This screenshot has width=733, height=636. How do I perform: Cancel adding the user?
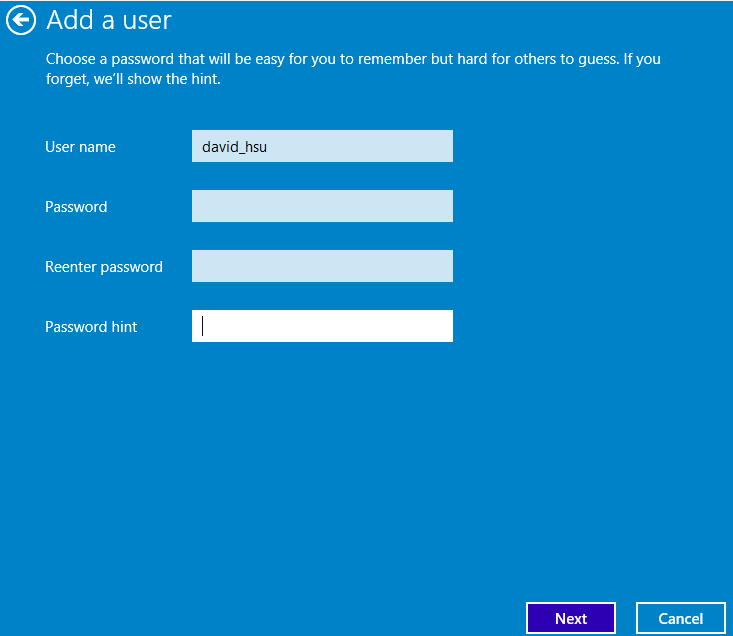click(x=681, y=618)
